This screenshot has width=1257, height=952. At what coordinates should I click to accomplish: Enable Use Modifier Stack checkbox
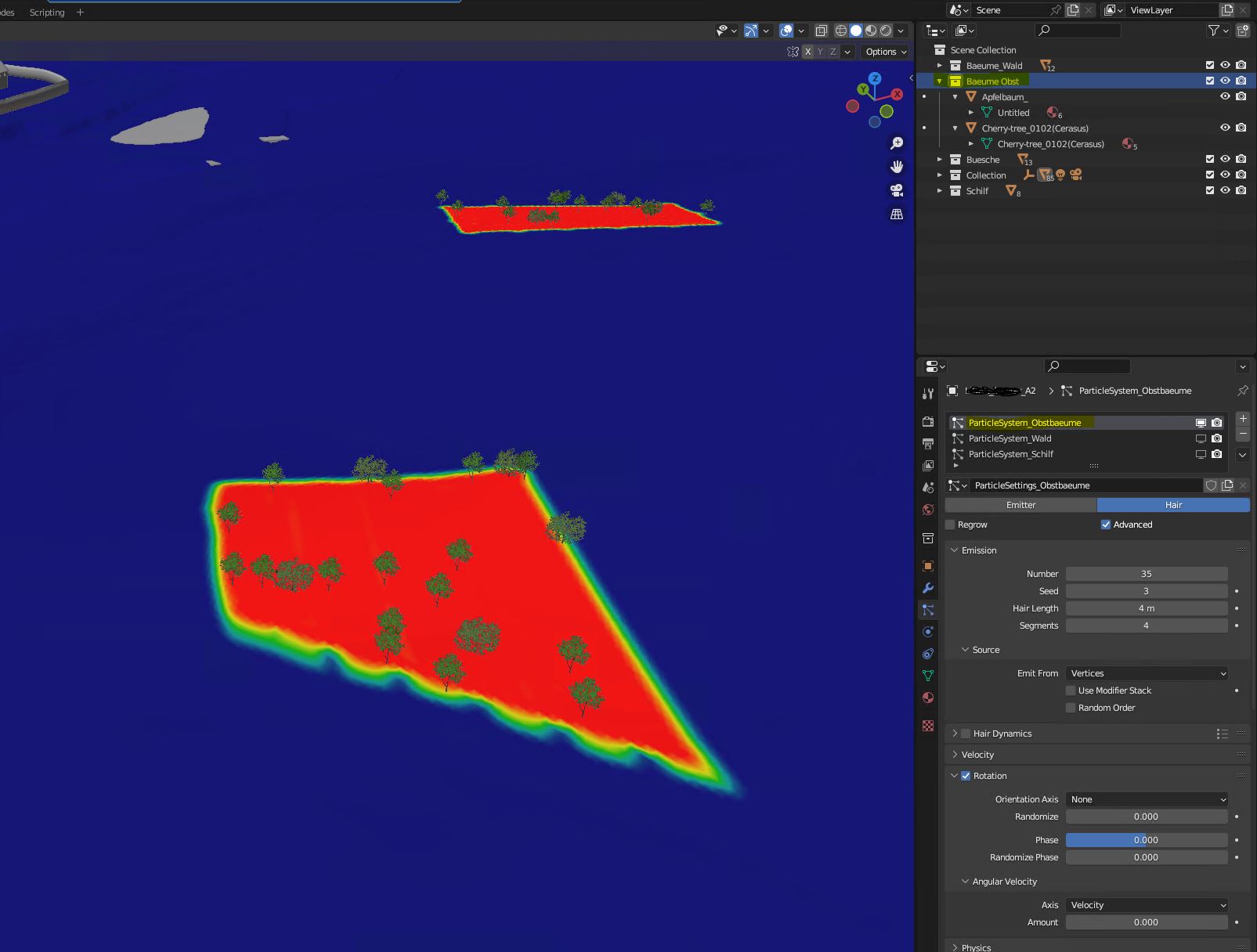[x=1071, y=691]
